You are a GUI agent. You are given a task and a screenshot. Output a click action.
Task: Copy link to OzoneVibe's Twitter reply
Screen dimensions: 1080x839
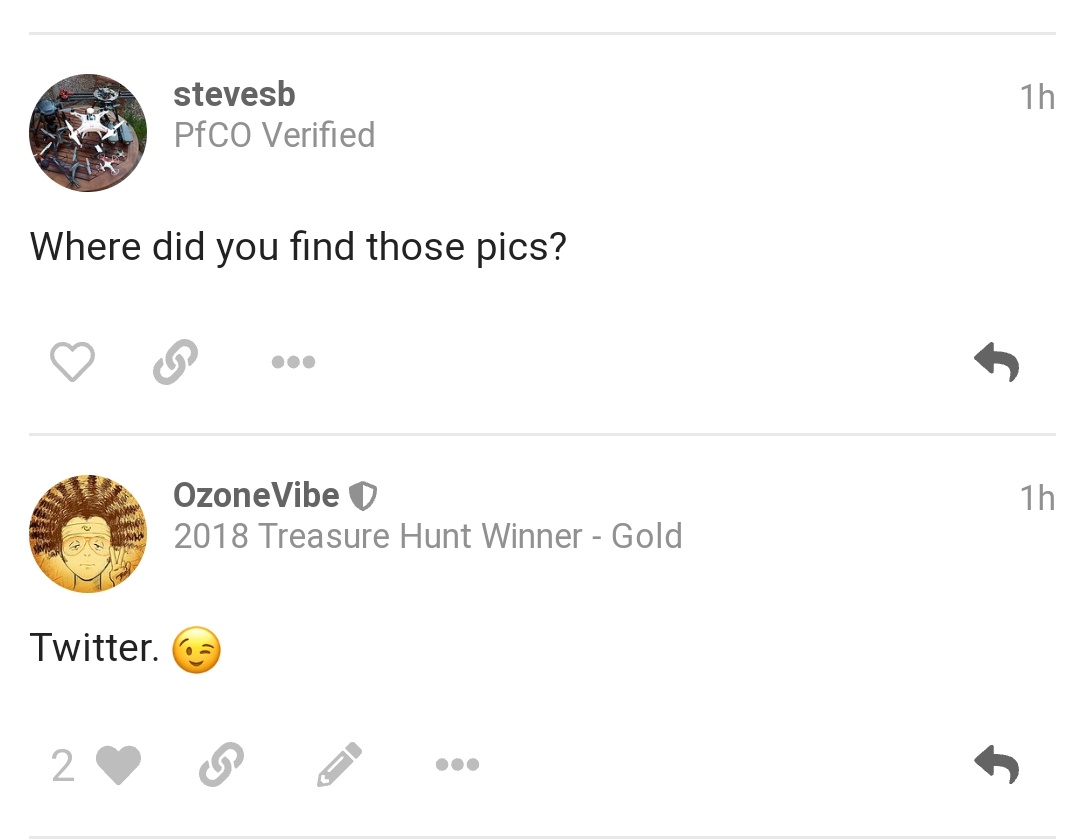pyautogui.click(x=221, y=765)
